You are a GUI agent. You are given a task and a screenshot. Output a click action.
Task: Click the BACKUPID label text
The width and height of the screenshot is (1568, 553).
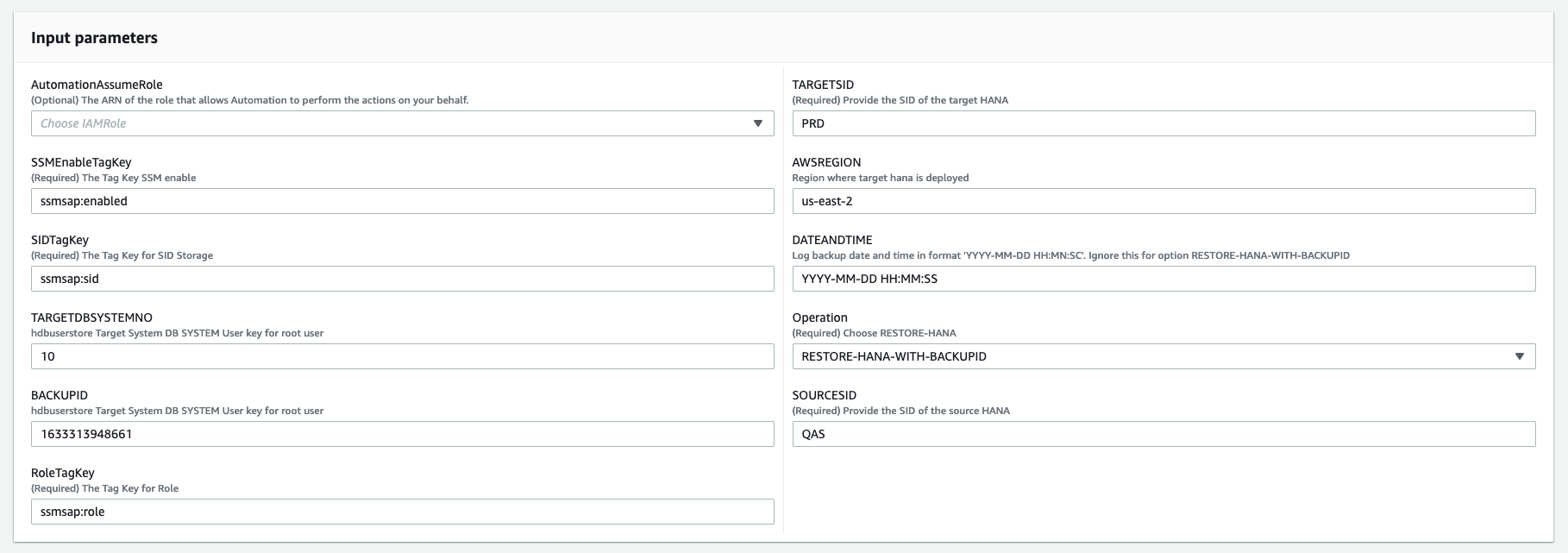tap(60, 395)
